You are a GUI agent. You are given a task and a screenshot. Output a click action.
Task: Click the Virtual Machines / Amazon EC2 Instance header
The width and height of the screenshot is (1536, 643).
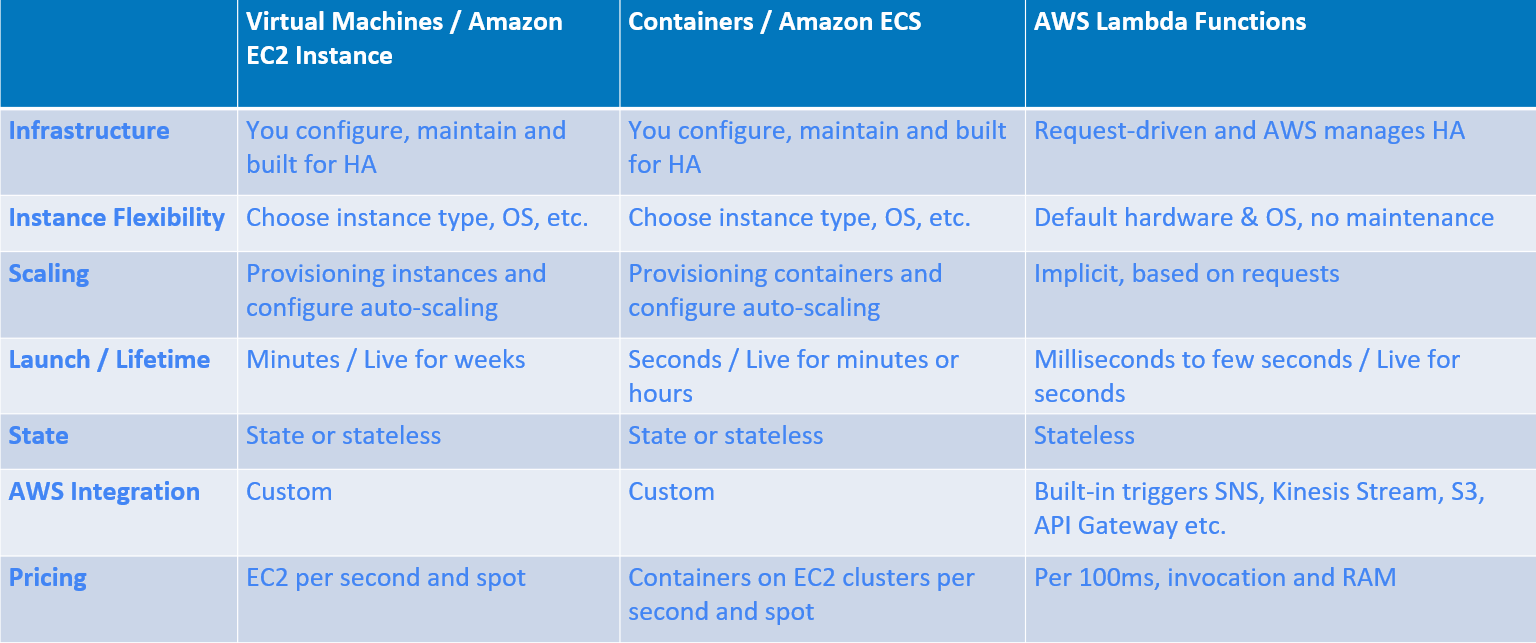(405, 38)
